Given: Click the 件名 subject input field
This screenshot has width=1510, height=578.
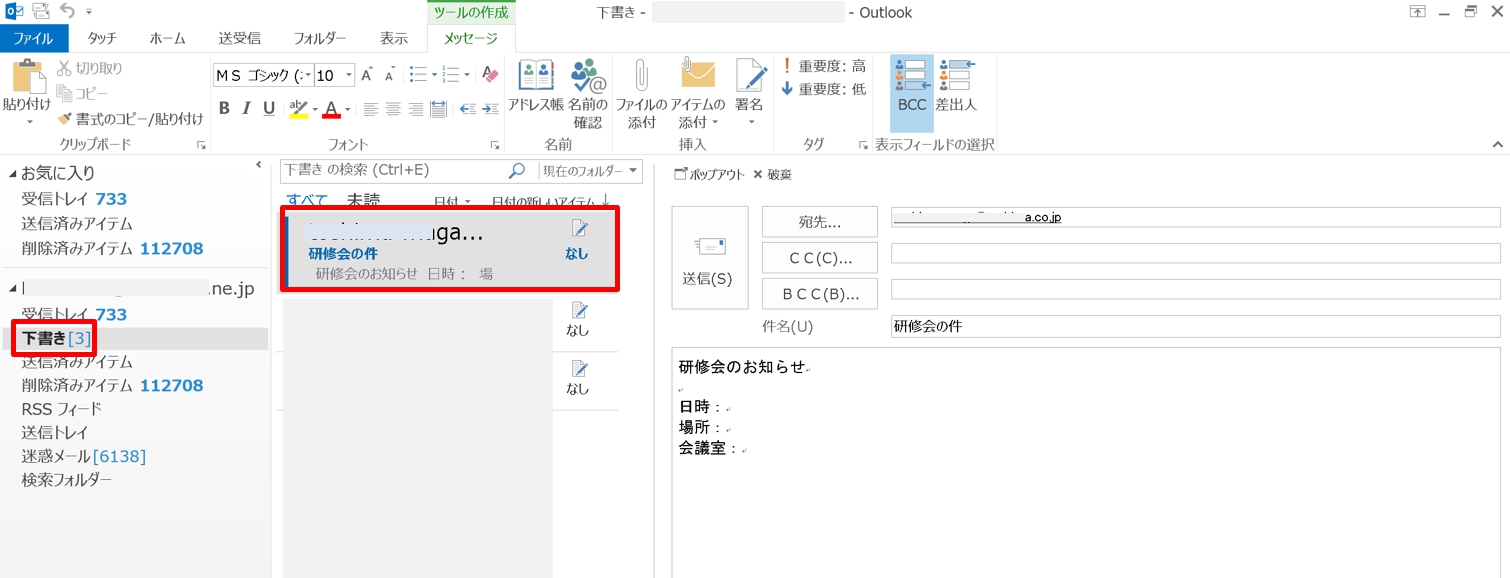Looking at the screenshot, I should click(x=1194, y=327).
